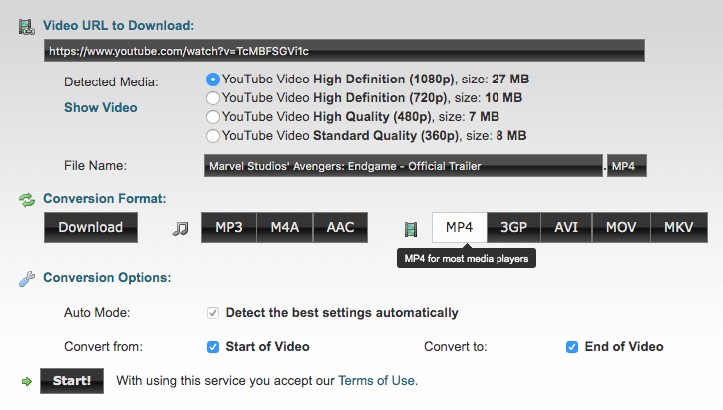Click the video URL input field
Image resolution: width=723 pixels, height=410 pixels.
(x=344, y=51)
